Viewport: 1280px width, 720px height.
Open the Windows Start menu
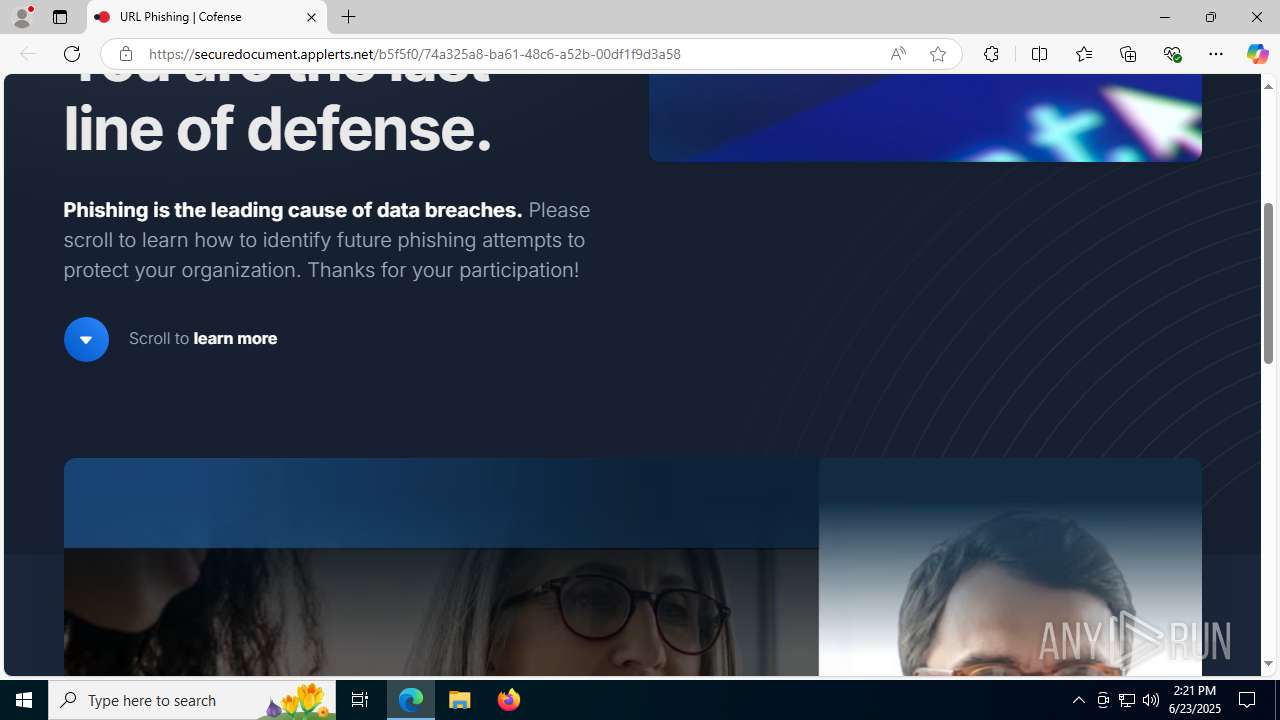pyautogui.click(x=24, y=700)
